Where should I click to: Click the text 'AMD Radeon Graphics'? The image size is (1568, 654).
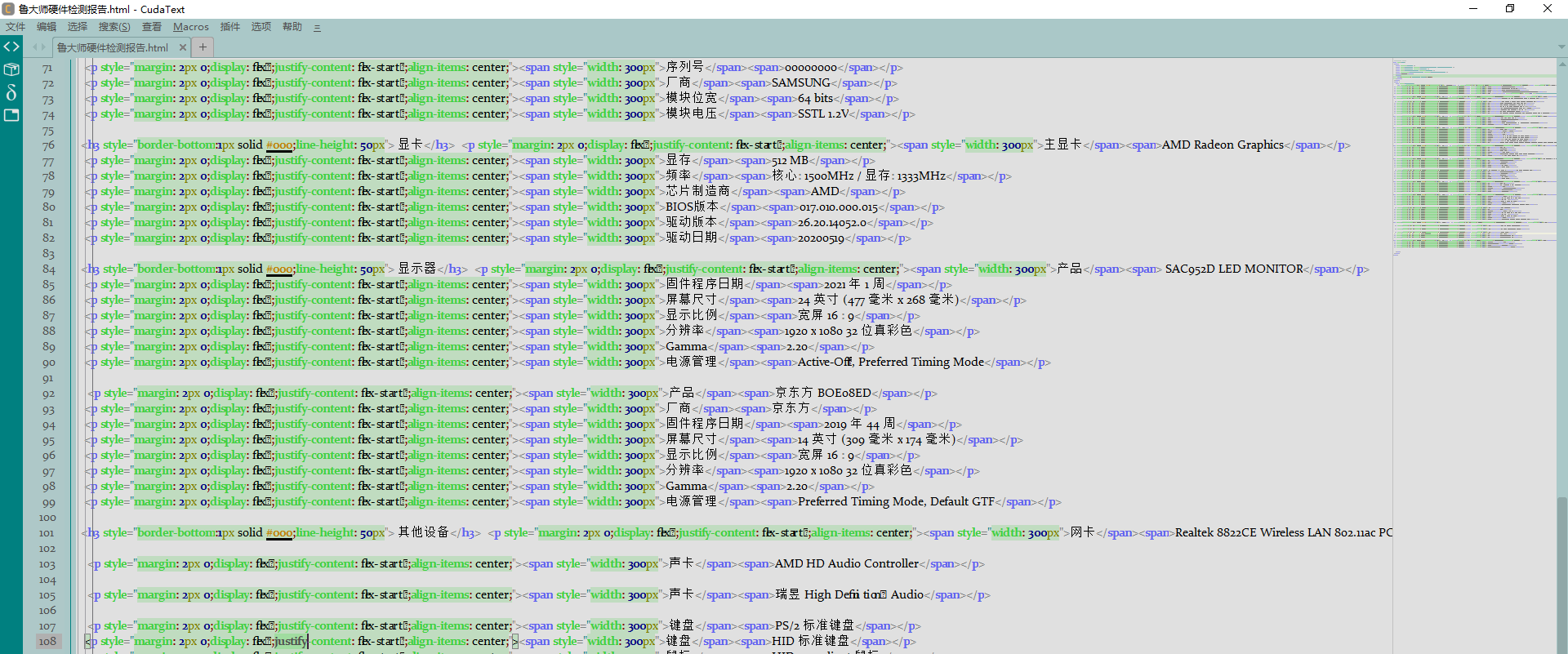[x=1223, y=145]
